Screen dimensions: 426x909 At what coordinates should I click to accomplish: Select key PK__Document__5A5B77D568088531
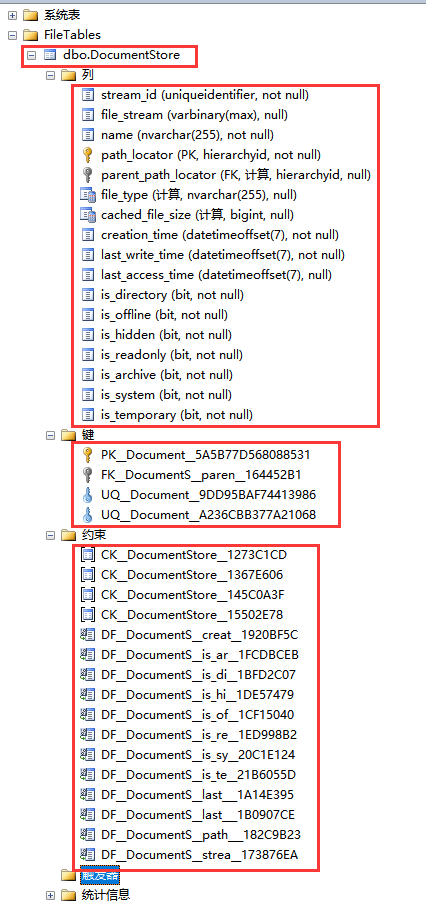pos(205,454)
